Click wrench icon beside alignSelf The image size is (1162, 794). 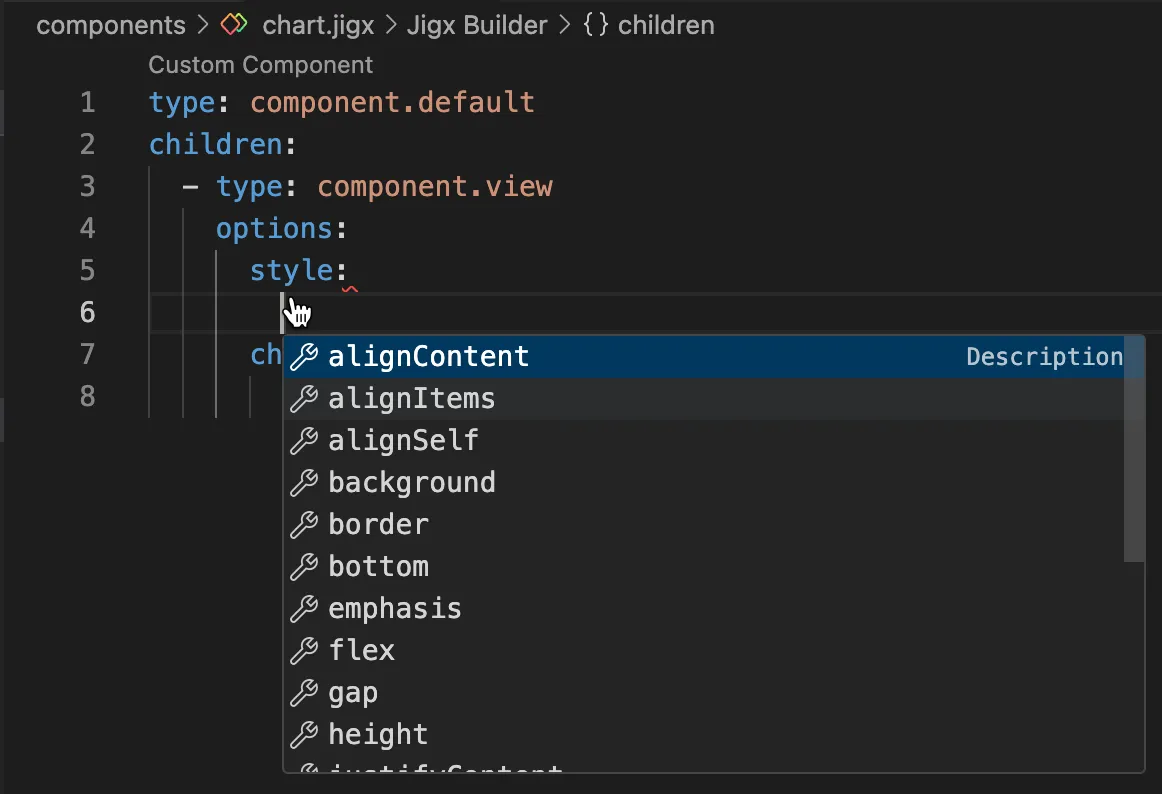[x=304, y=440]
